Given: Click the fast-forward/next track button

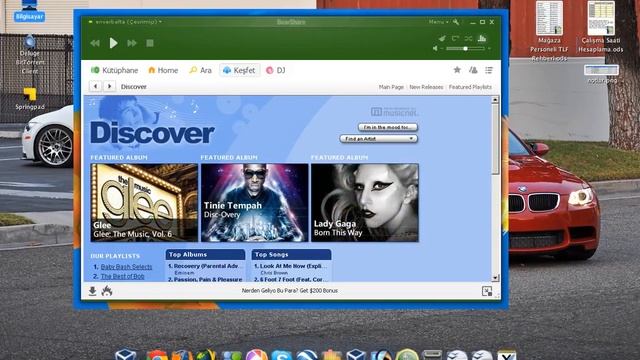Looking at the screenshot, I should pyautogui.click(x=132, y=43).
